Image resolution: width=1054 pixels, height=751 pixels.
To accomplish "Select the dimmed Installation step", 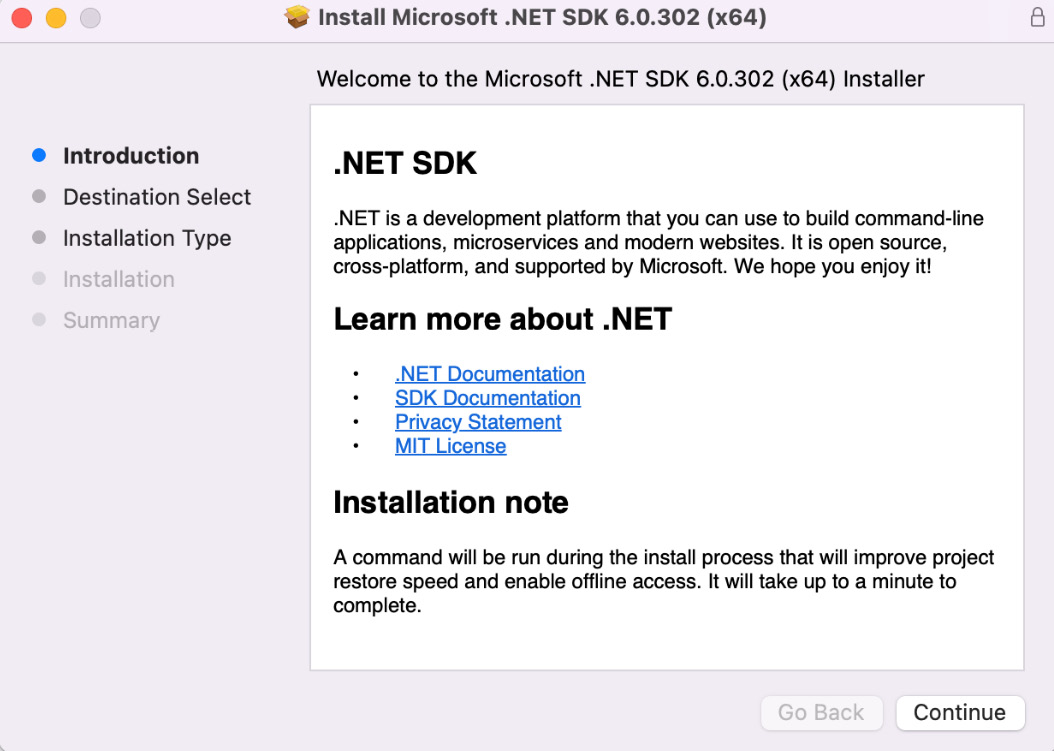I will pyautogui.click(x=119, y=279).
